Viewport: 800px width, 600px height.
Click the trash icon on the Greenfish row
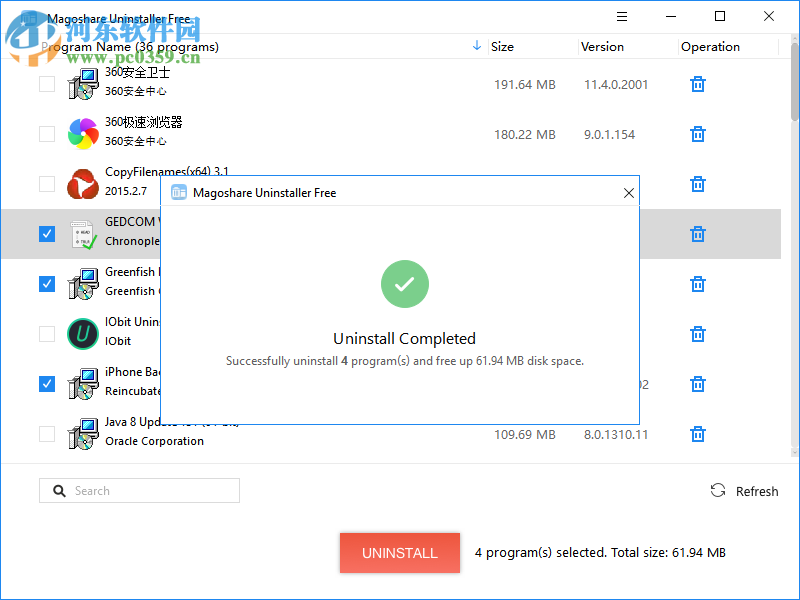pos(697,284)
